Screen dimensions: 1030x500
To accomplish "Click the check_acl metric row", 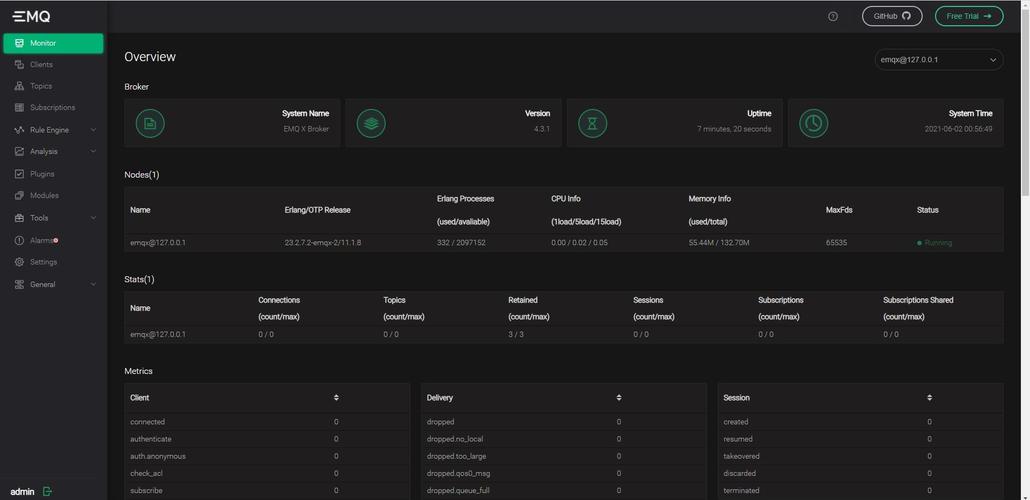I will coord(267,473).
